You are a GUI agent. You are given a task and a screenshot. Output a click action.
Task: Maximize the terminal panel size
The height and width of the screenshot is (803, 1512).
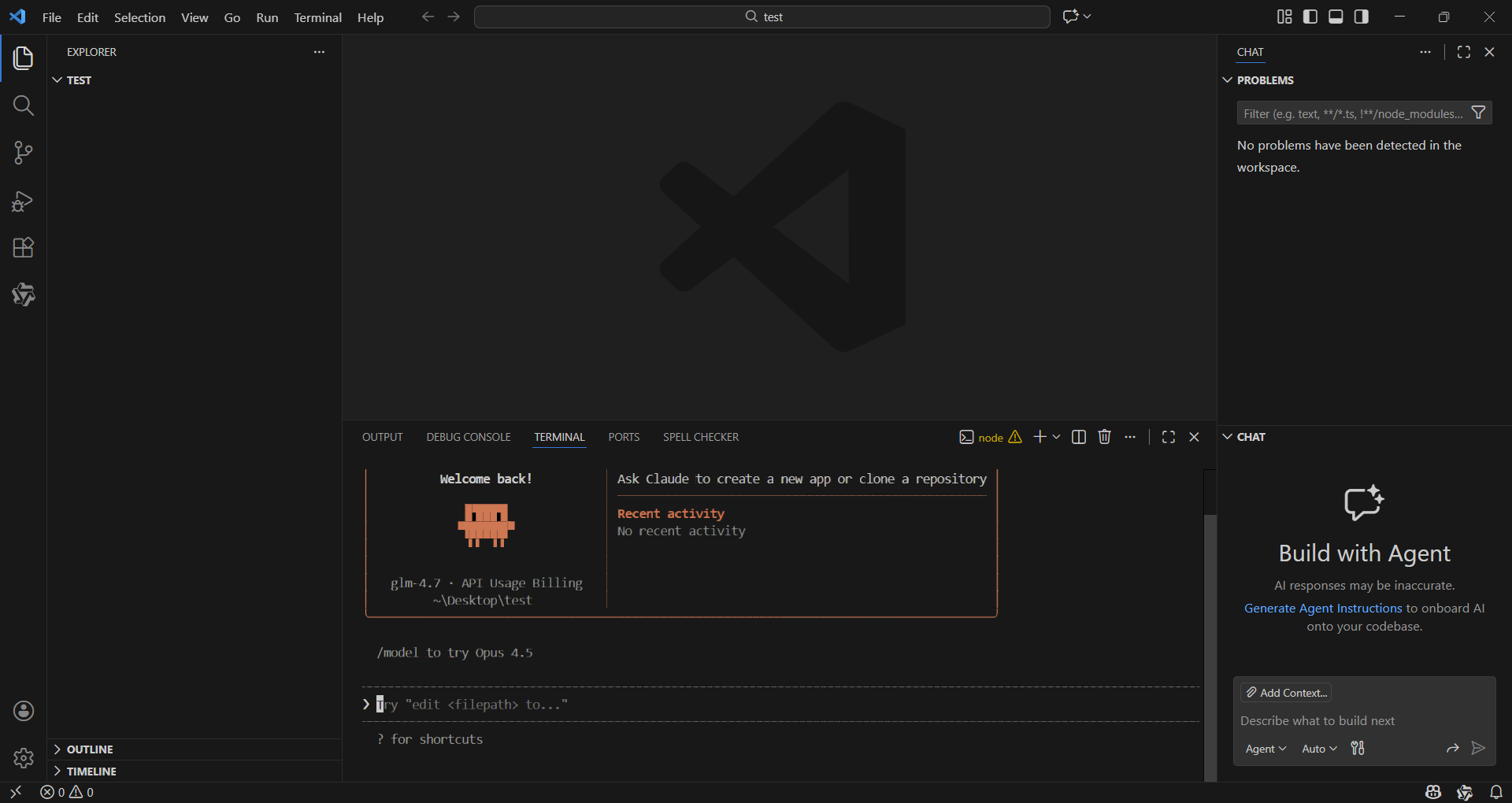[1169, 437]
